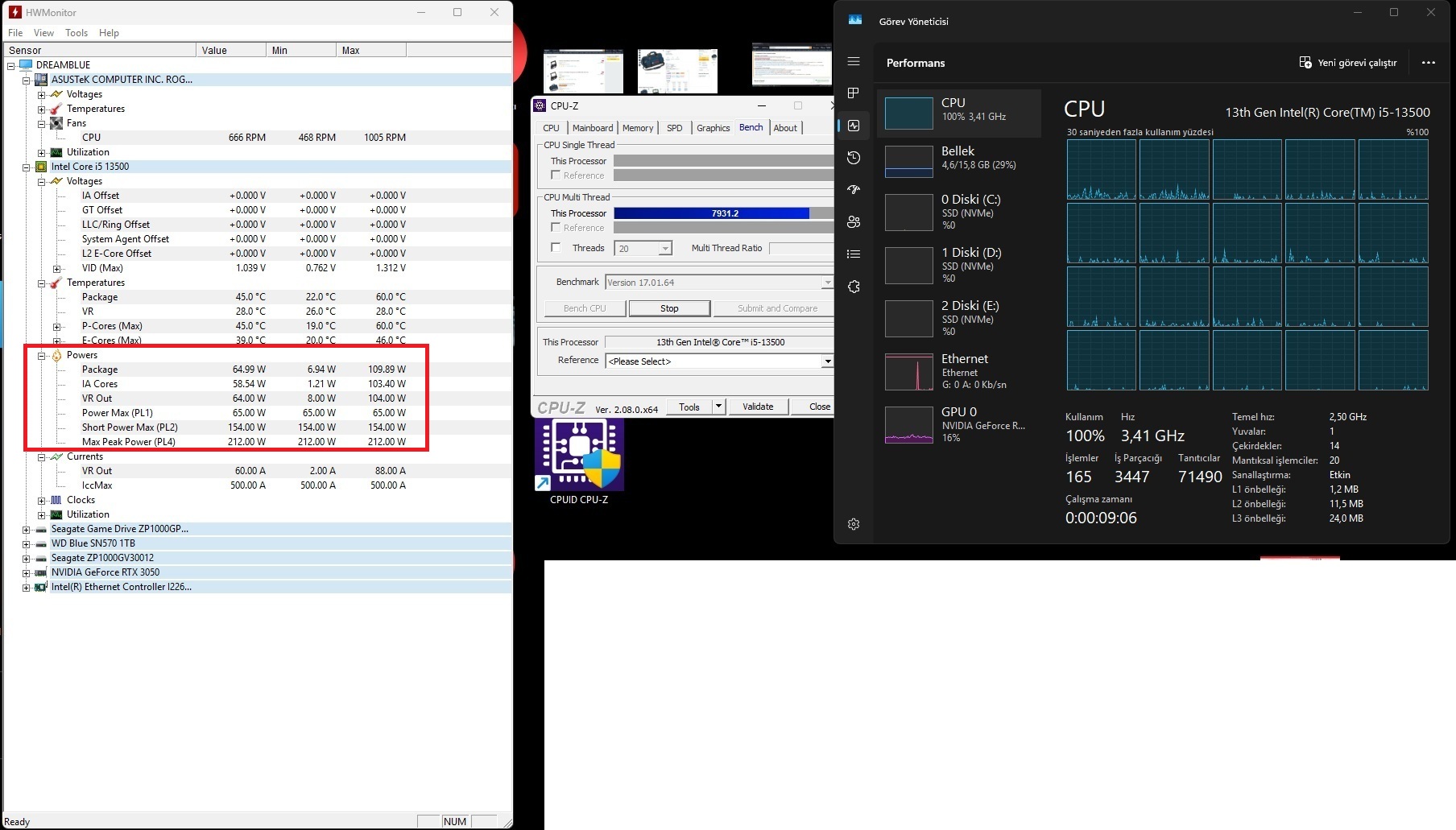The image size is (1456, 830).
Task: Open the HWMonitor File menu
Action: point(15,33)
